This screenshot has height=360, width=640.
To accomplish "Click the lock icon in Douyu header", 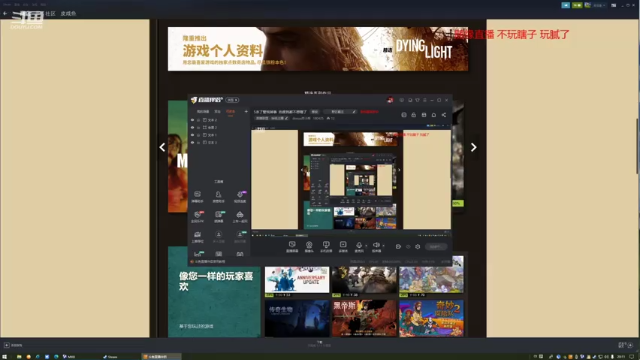I will (x=413, y=115).
